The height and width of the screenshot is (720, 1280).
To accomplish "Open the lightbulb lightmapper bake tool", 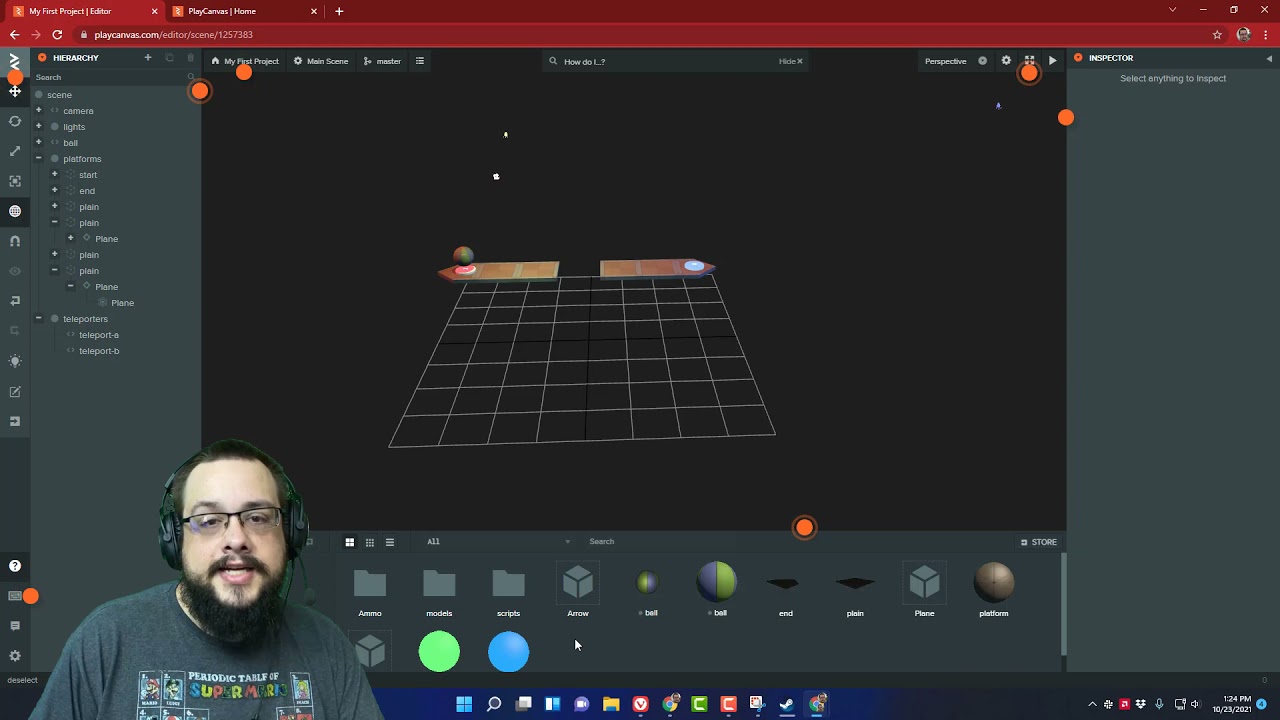I will (15, 361).
